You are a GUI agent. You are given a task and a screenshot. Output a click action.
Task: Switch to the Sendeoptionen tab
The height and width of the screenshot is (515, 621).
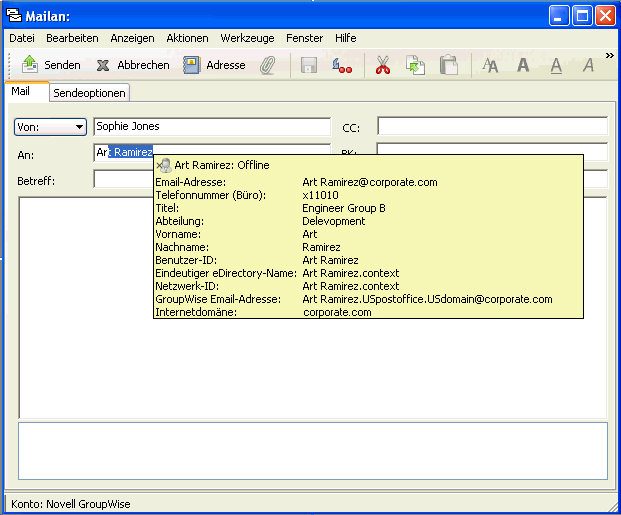90,92
